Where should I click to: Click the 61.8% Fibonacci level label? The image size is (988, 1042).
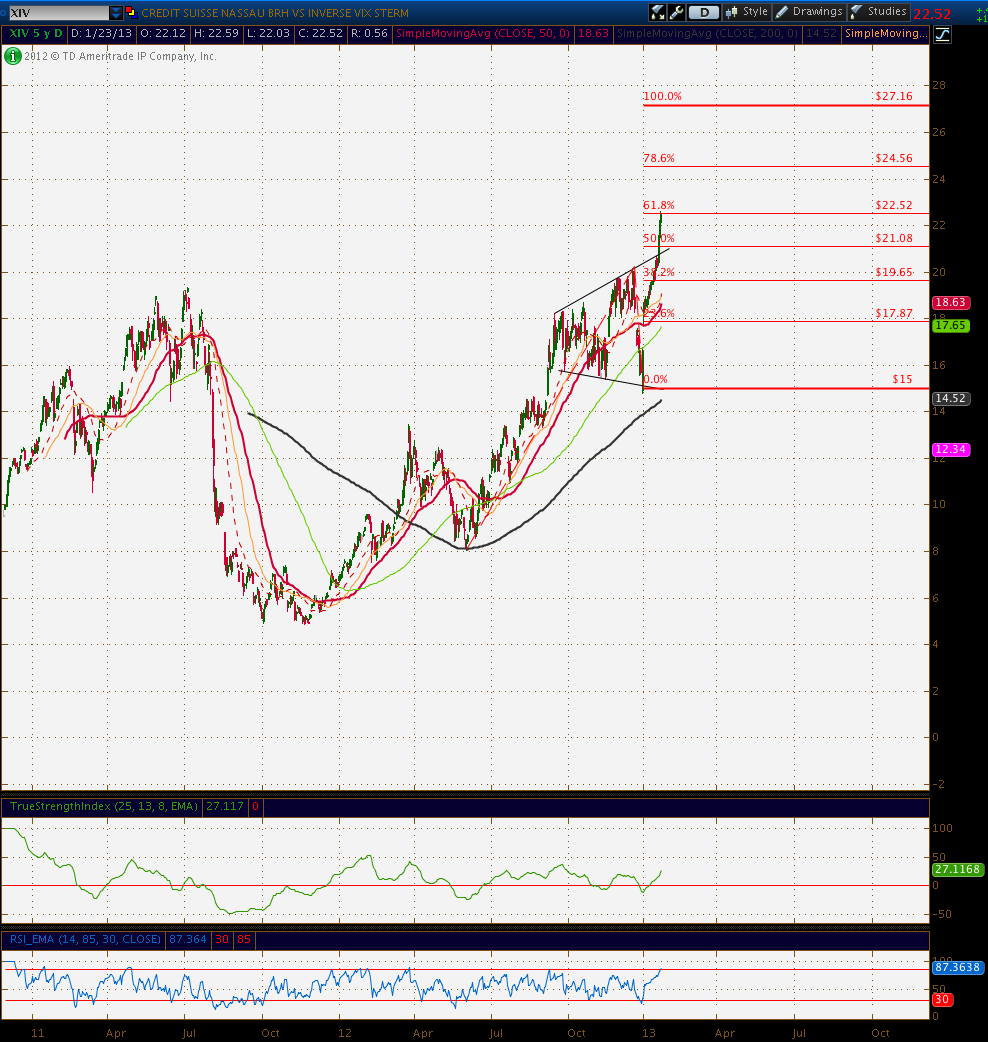pyautogui.click(x=659, y=205)
